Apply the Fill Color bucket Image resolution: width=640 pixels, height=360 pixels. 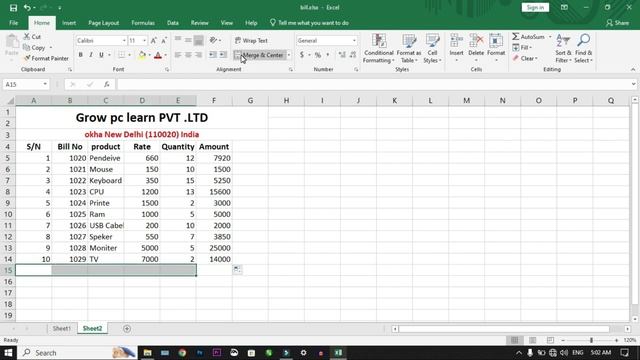pos(142,55)
